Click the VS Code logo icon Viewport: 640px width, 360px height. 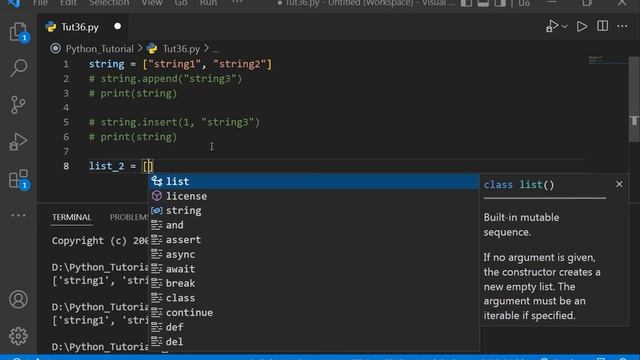pos(15,3)
